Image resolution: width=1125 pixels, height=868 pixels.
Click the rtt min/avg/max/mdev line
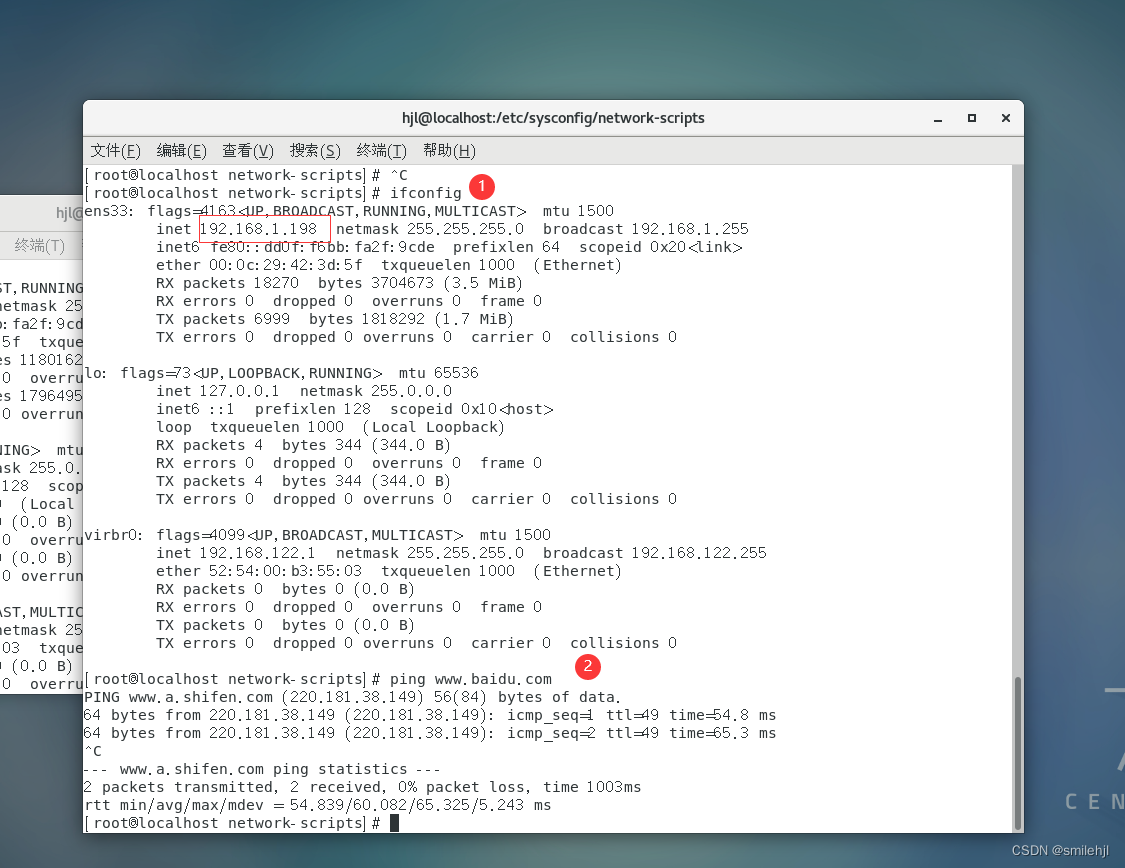[318, 805]
